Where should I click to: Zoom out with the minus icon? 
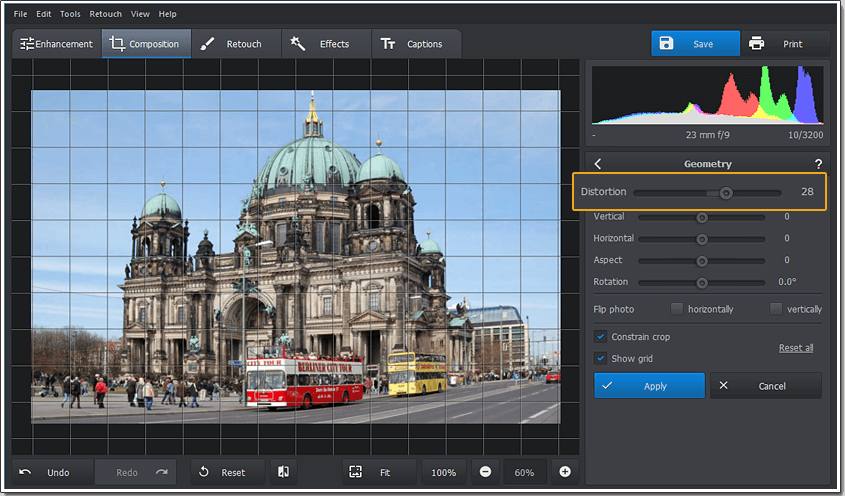(x=485, y=472)
